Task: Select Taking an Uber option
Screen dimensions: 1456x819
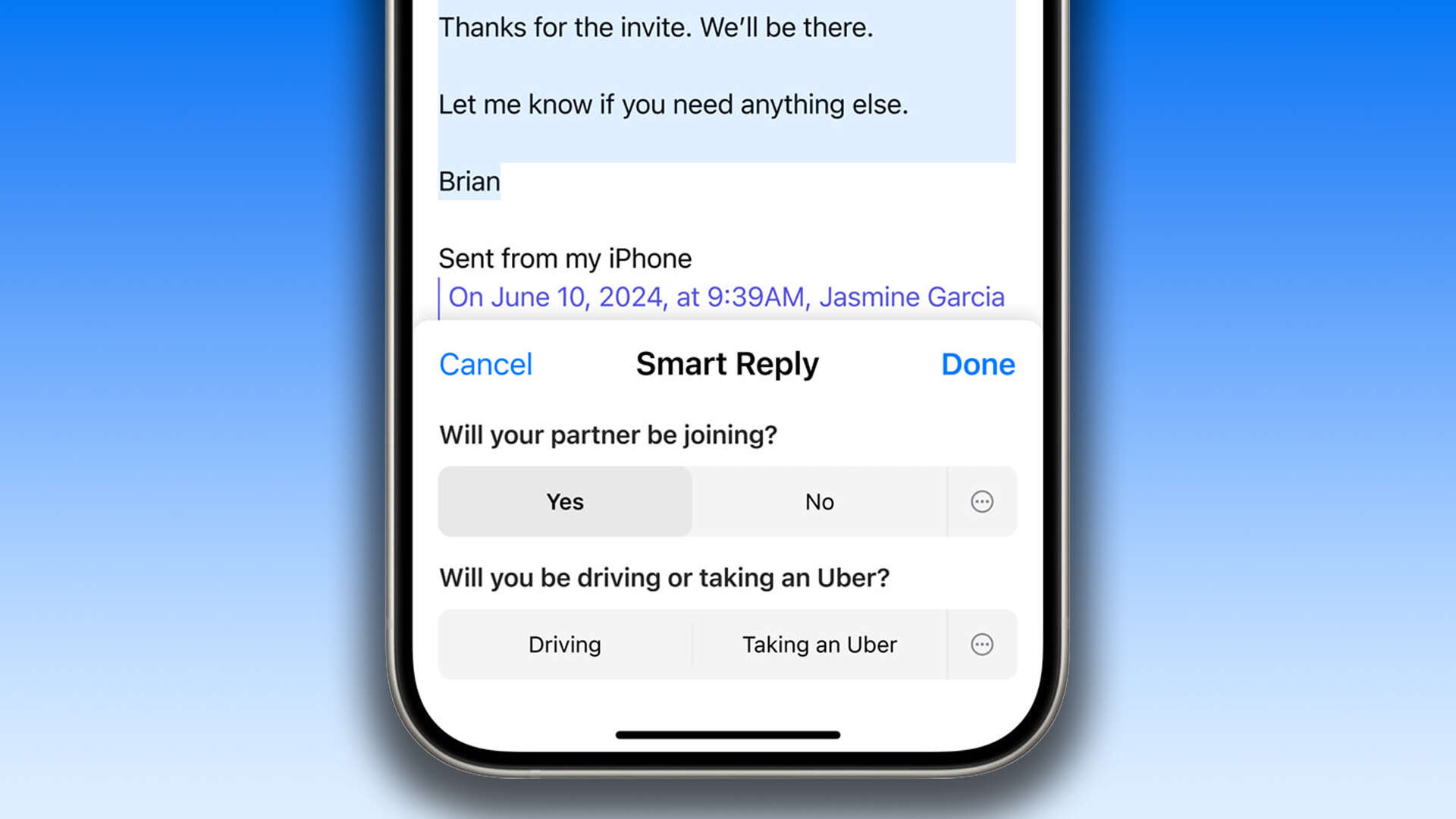Action: click(819, 645)
